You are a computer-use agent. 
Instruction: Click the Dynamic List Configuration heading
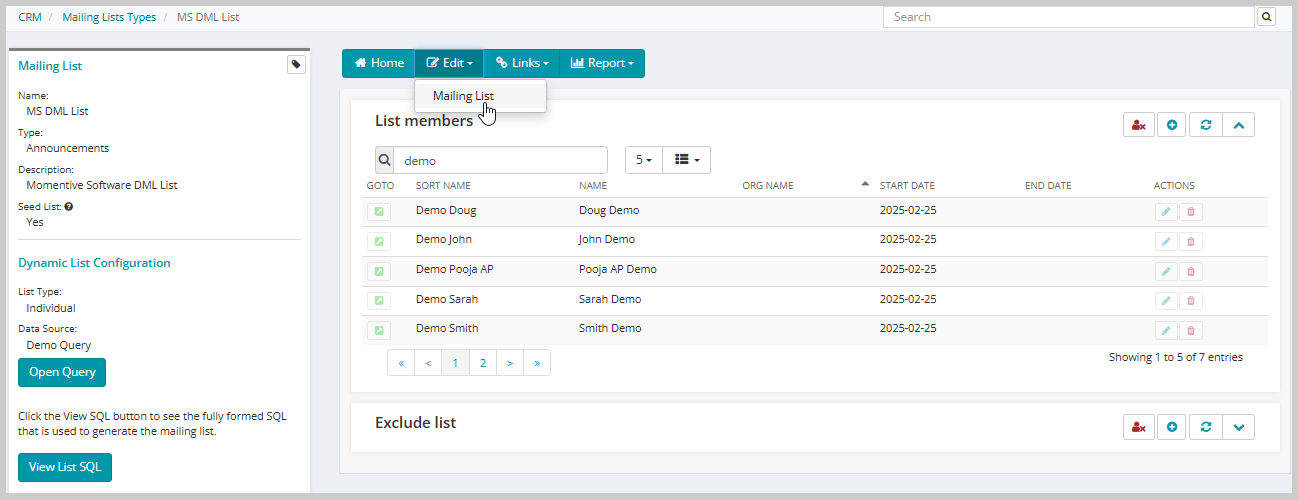[x=94, y=263]
